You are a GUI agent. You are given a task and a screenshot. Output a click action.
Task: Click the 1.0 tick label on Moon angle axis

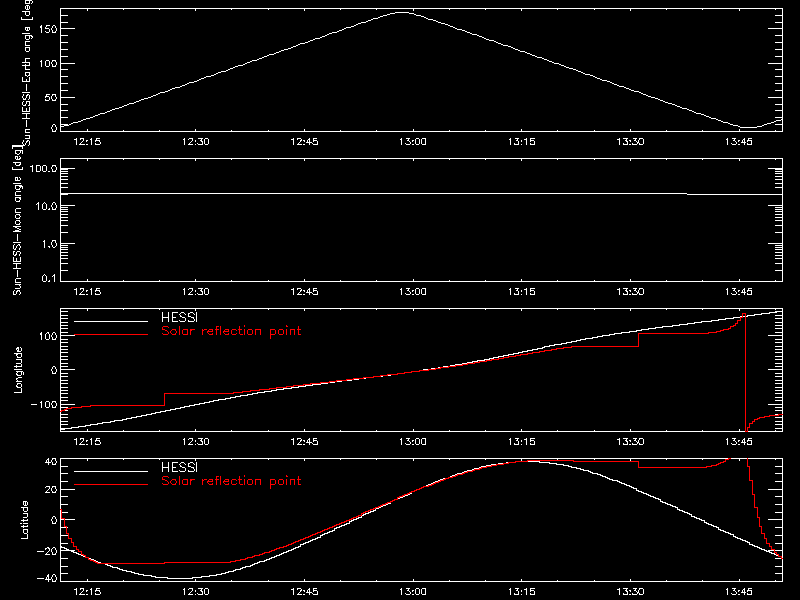pos(49,244)
